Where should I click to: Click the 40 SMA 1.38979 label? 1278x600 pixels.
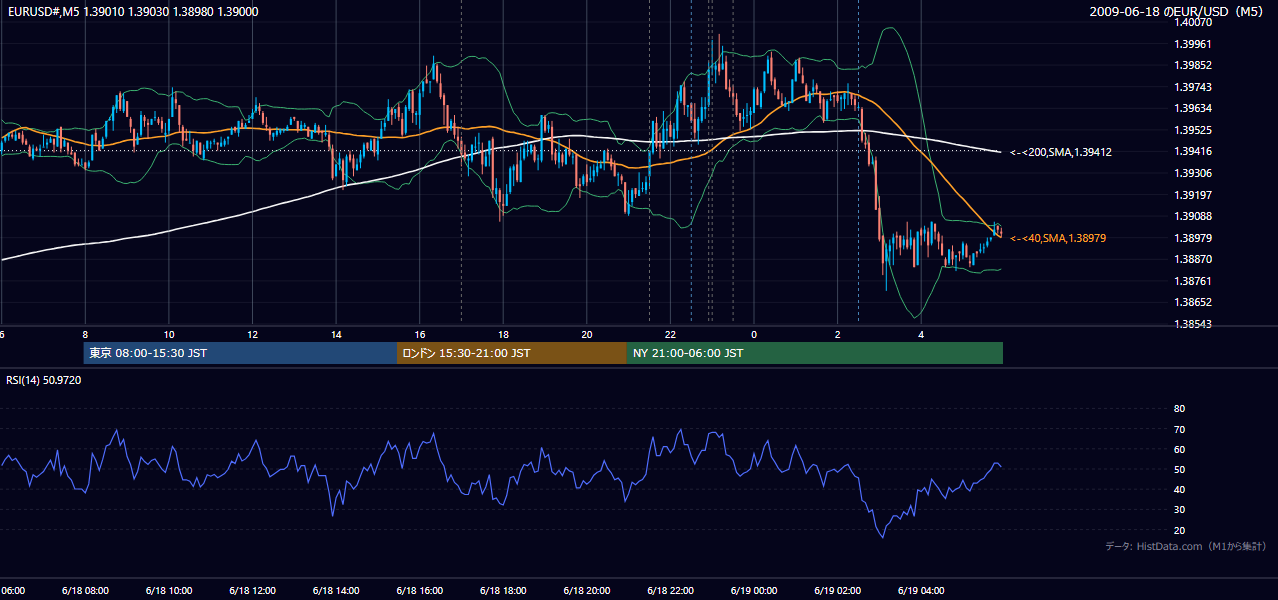click(x=1060, y=238)
